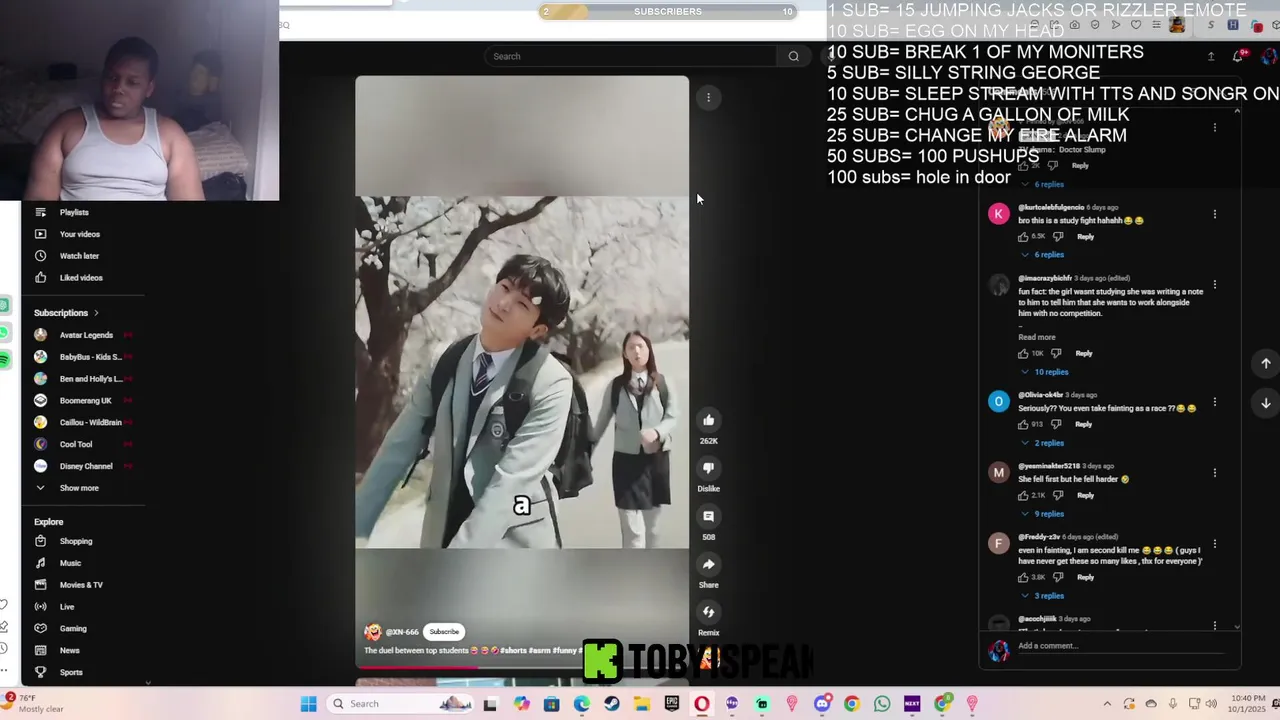Click the Dislike icon on the Short
Screen dimensions: 1280x720
point(708,468)
